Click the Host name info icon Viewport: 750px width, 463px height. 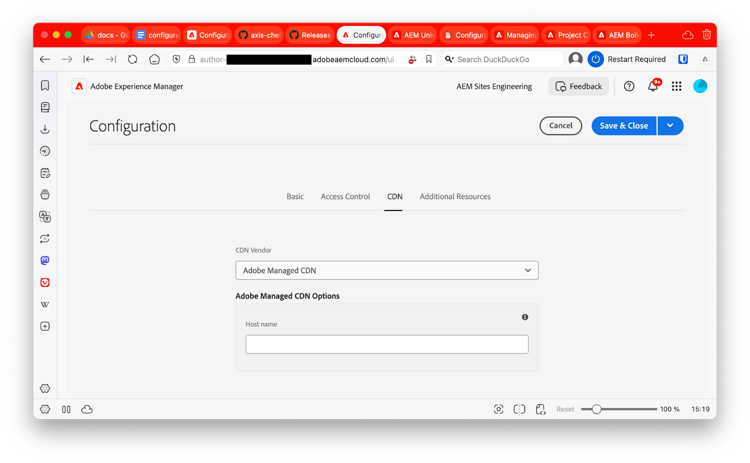(x=525, y=317)
